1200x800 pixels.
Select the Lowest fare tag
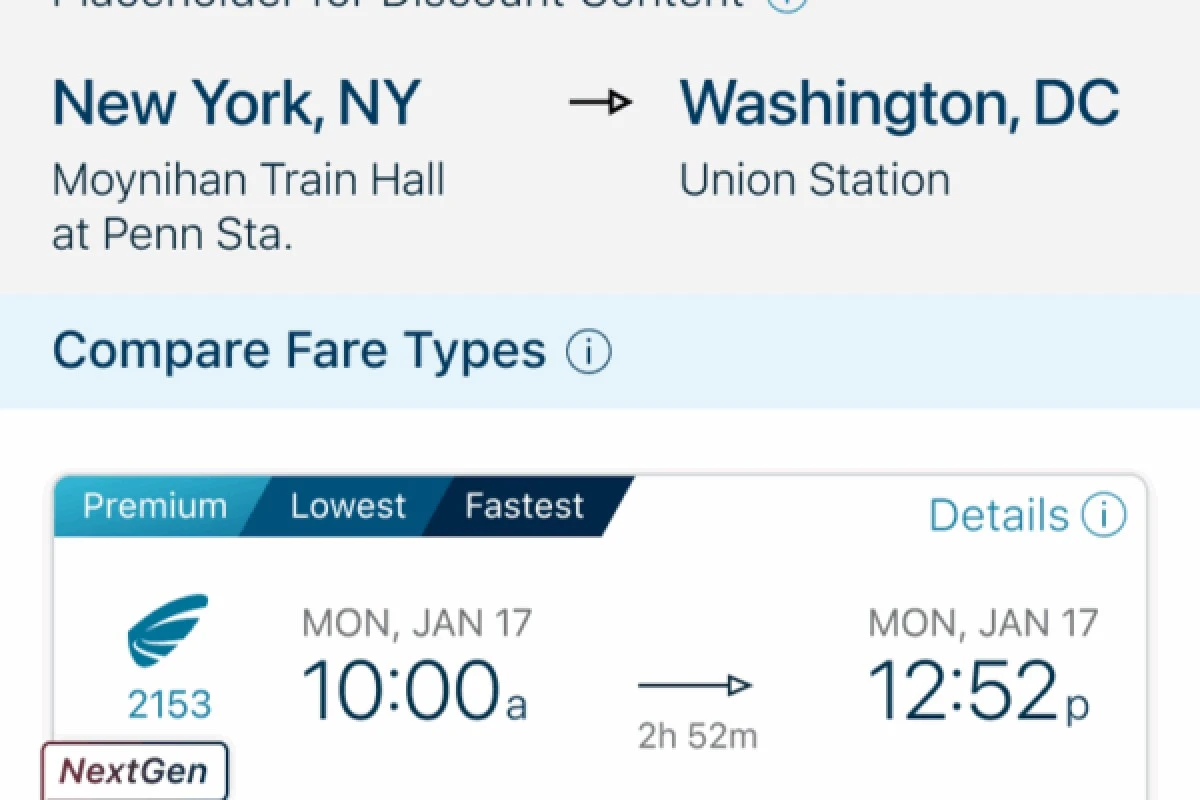pyautogui.click(x=347, y=506)
